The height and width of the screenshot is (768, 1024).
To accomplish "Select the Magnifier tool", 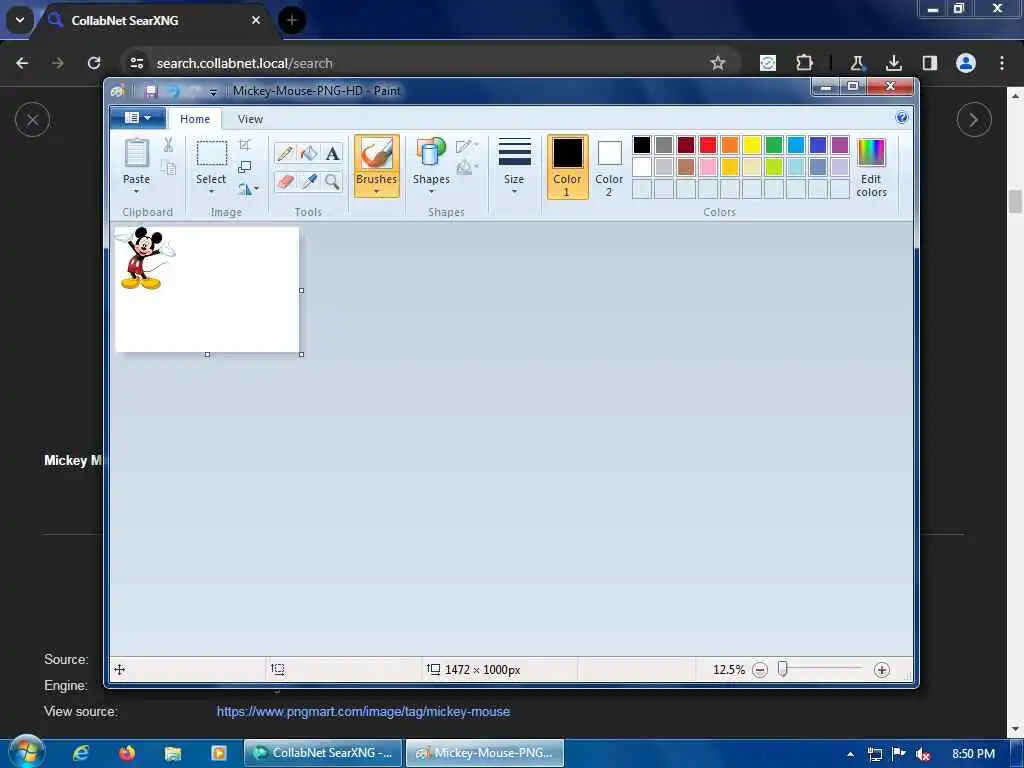I will tap(332, 182).
